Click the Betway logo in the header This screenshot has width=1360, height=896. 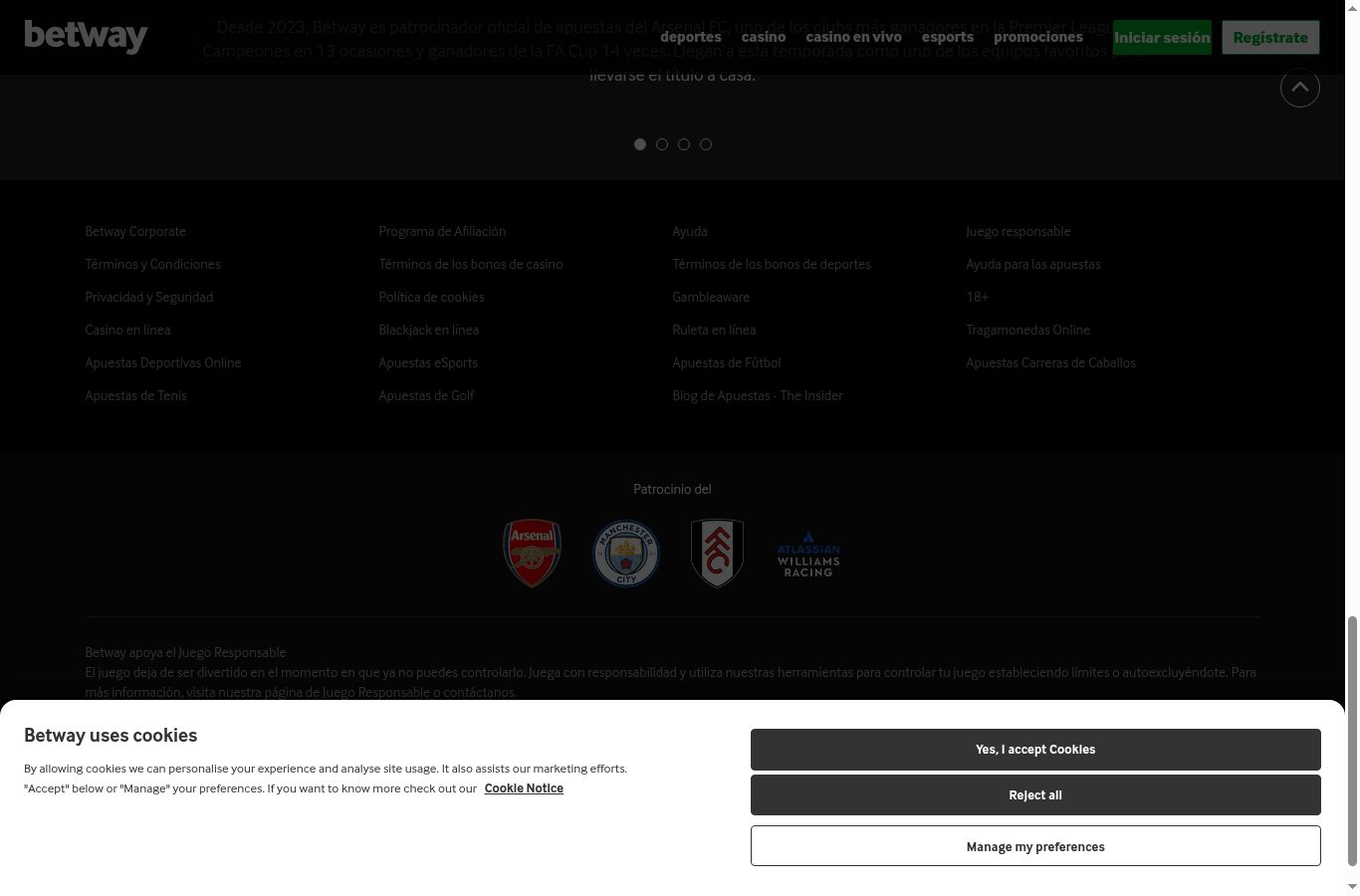click(x=86, y=37)
